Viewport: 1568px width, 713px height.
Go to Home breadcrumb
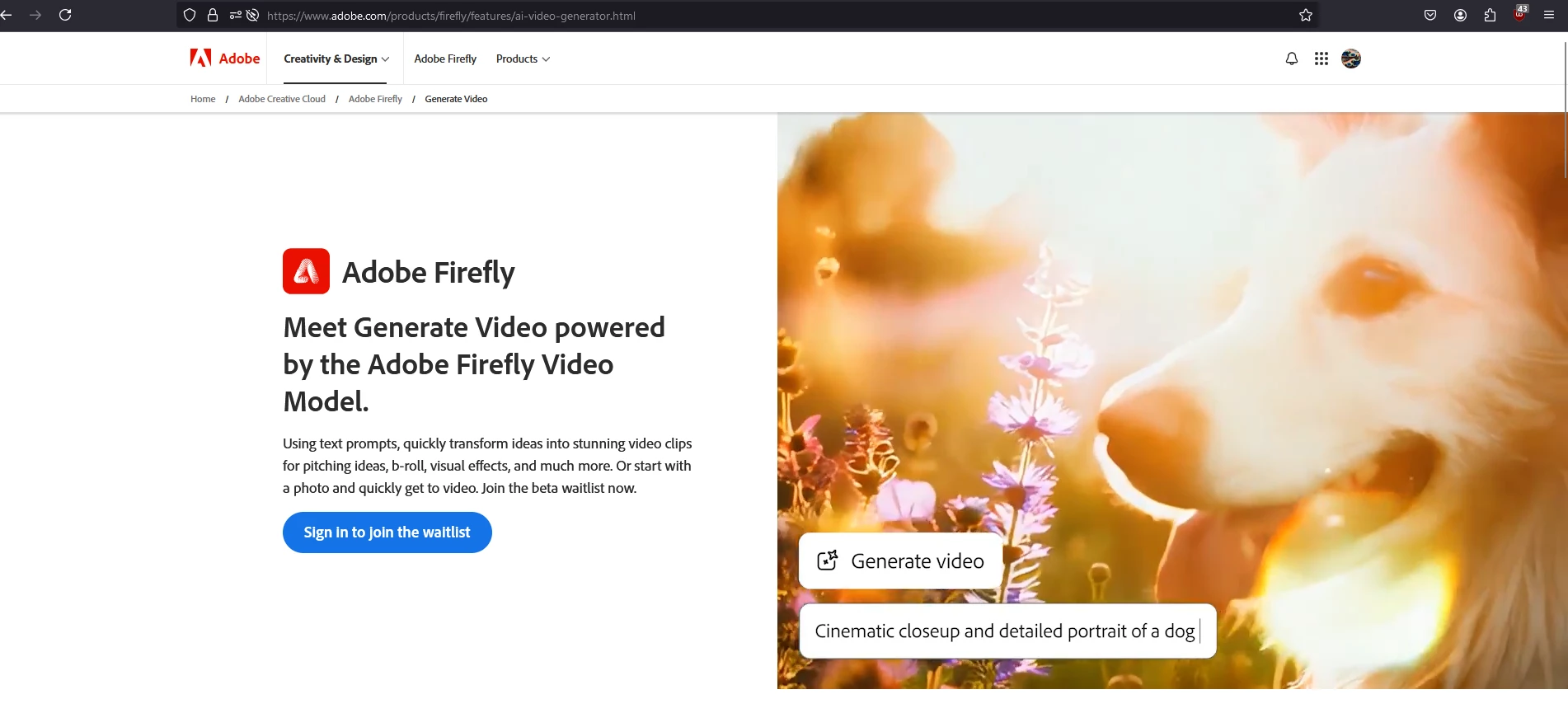click(x=203, y=99)
